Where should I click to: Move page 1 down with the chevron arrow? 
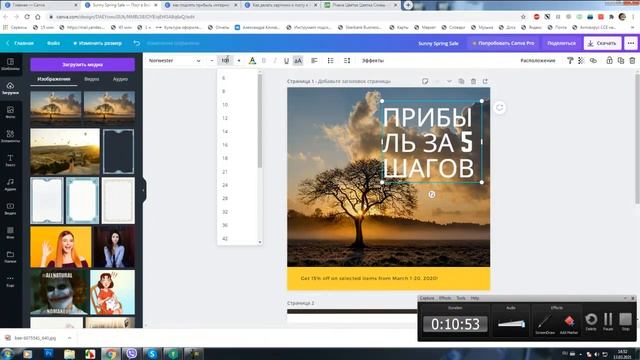point(449,81)
